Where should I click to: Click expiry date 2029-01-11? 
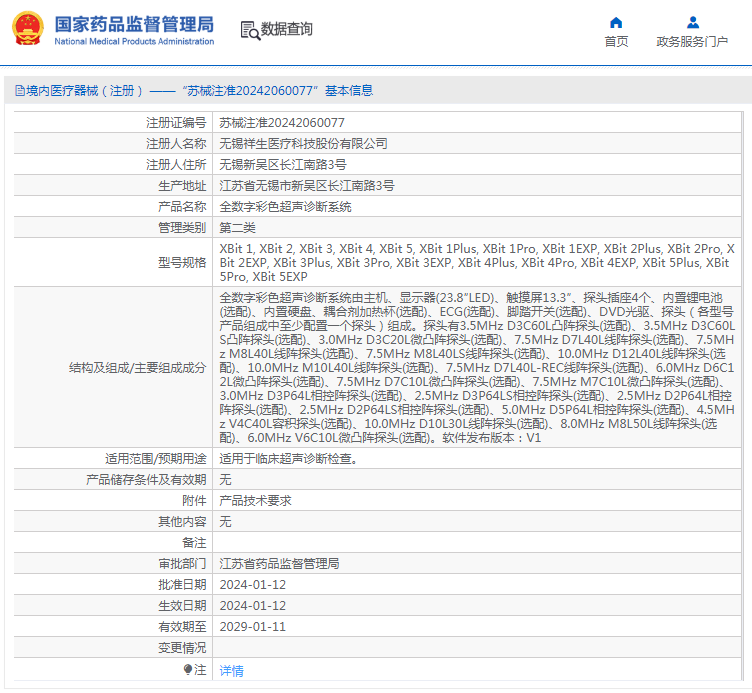(x=252, y=626)
